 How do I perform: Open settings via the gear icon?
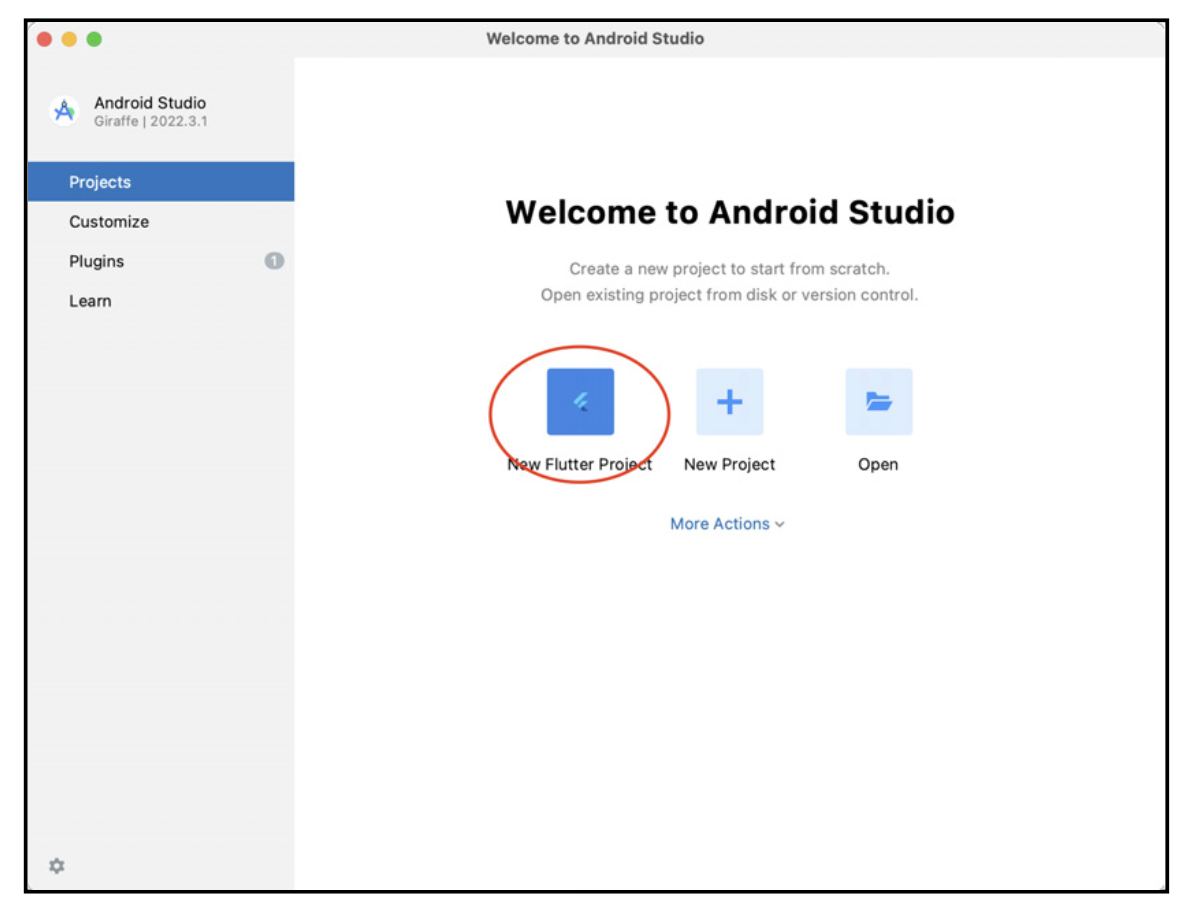[x=57, y=865]
